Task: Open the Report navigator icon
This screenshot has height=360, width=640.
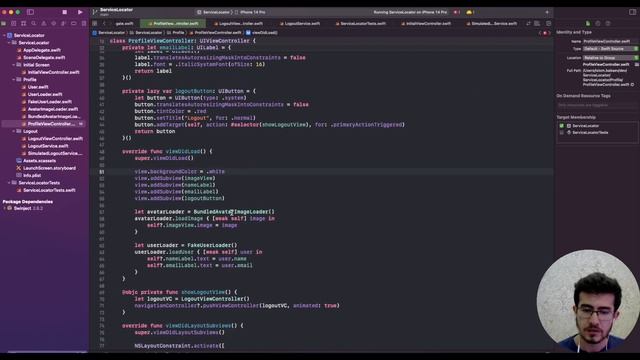Action: 84,24
